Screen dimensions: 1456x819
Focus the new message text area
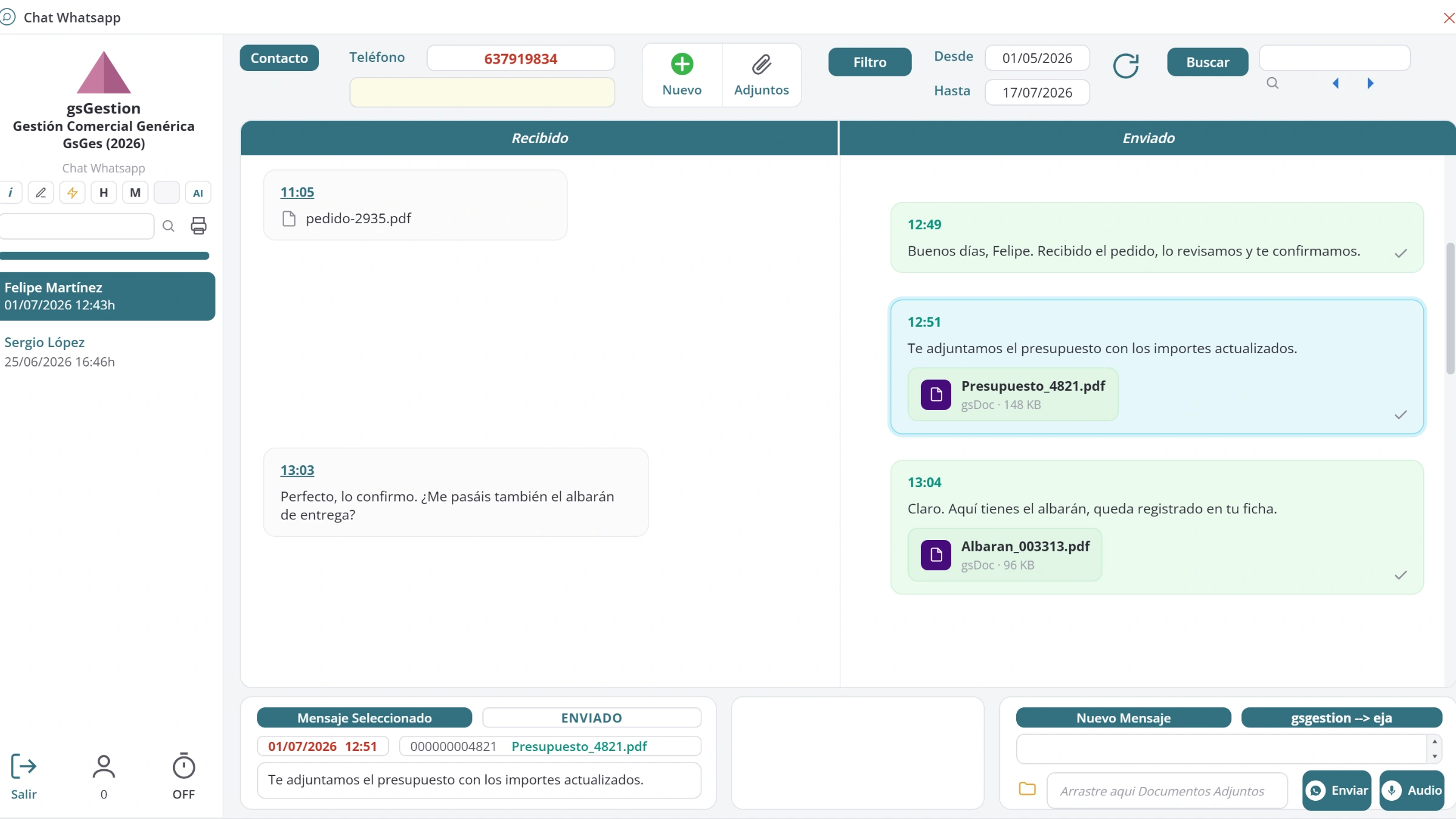[1222, 749]
